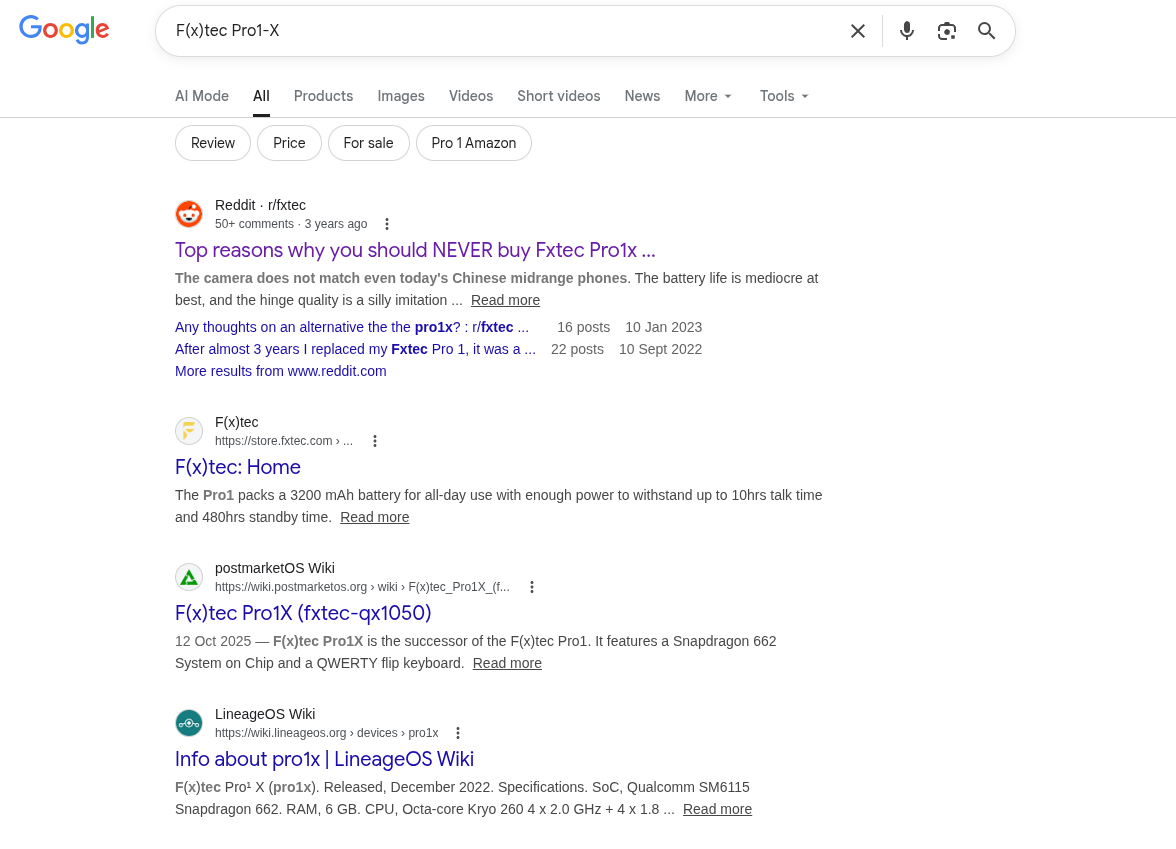This screenshot has height=849, width=1176.
Task: Open the LineageOS Wiki result's three-dot menu
Action: (458, 734)
